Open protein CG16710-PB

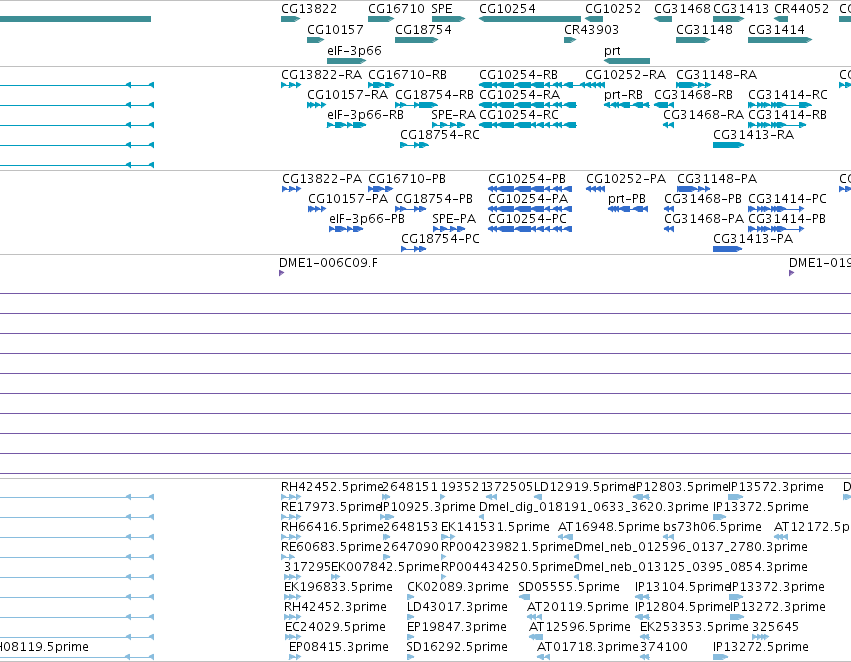[407, 179]
